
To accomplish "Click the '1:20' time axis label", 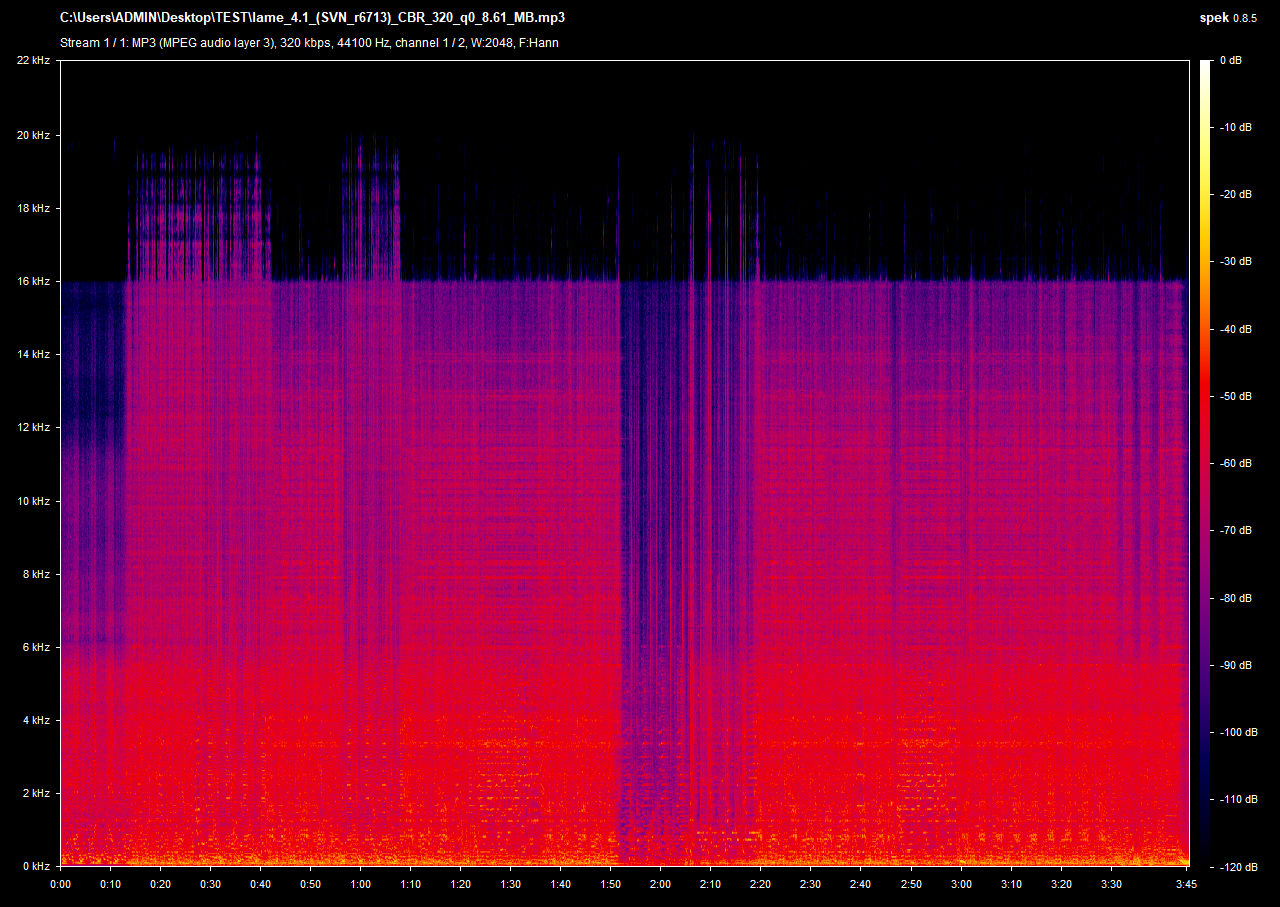I will pos(460,884).
